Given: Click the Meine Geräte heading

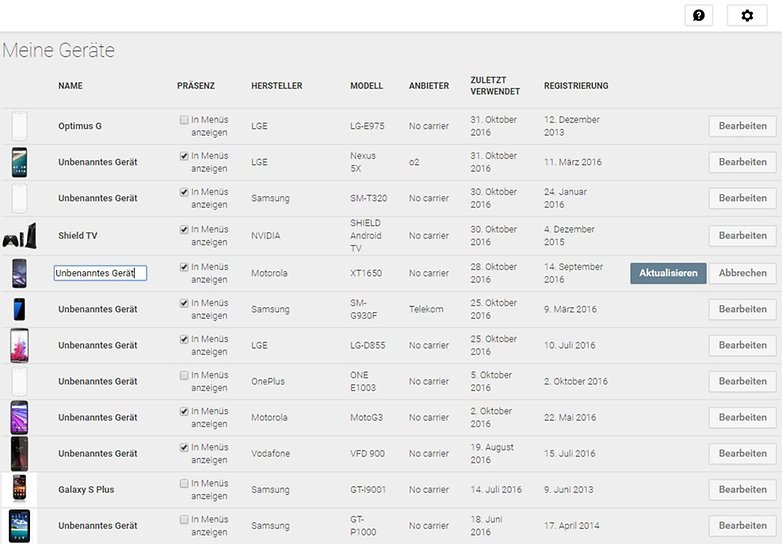Looking at the screenshot, I should coord(59,50).
